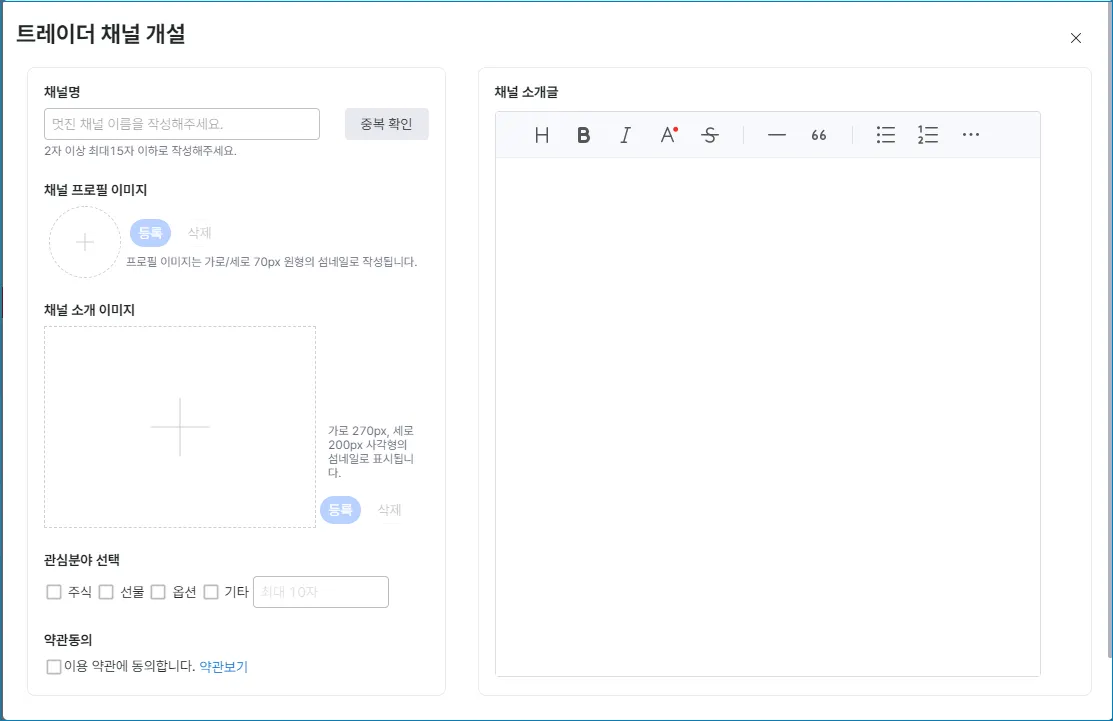Focus the 채널명 input field
Image resolution: width=1113 pixels, height=721 pixels.
click(x=182, y=123)
